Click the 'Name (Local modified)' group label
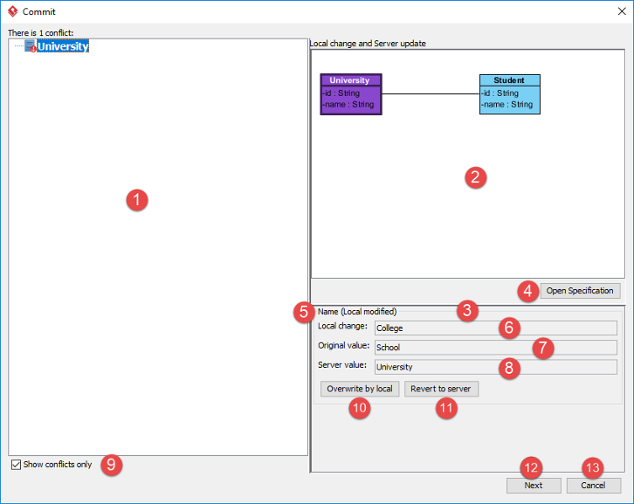Viewport: 634px width, 504px height. pos(357,312)
